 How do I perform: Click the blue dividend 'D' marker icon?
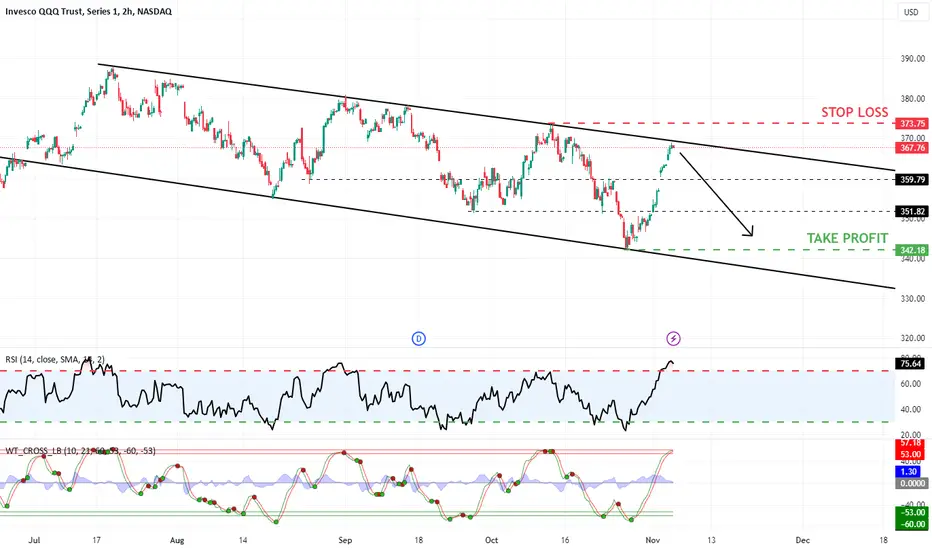point(418,339)
